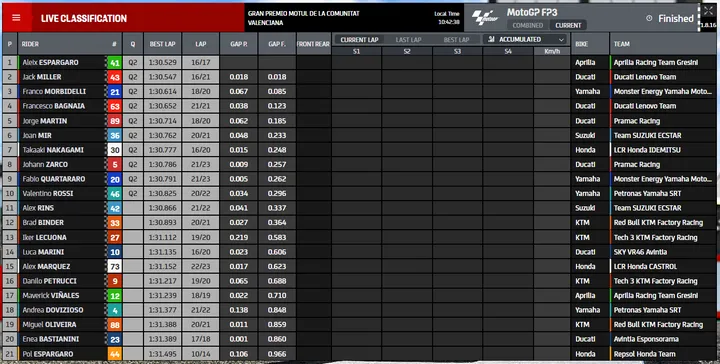Switch to COMBINED classification
The image size is (720, 364).
[528, 25]
